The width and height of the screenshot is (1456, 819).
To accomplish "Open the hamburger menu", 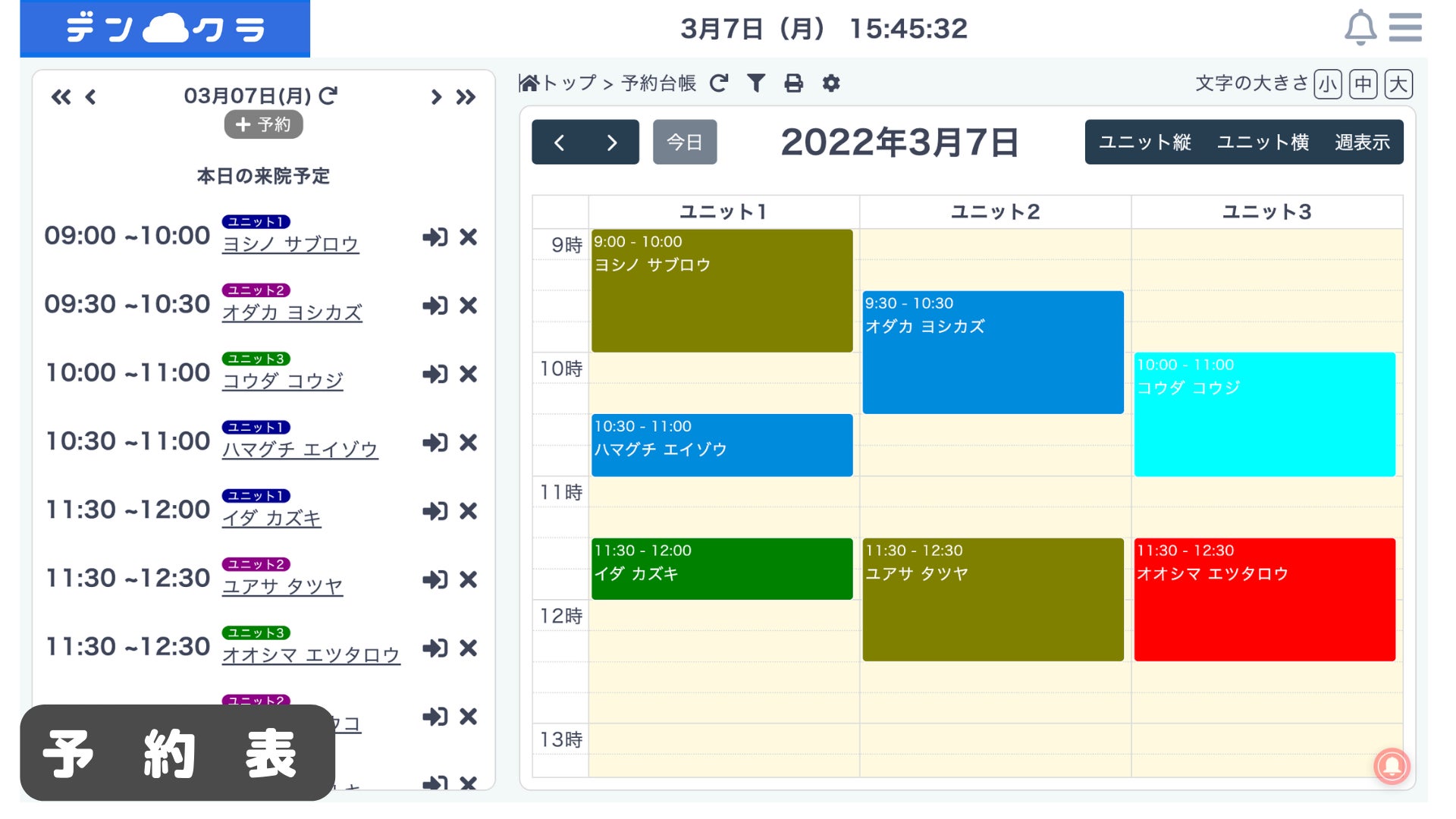I will (x=1405, y=27).
